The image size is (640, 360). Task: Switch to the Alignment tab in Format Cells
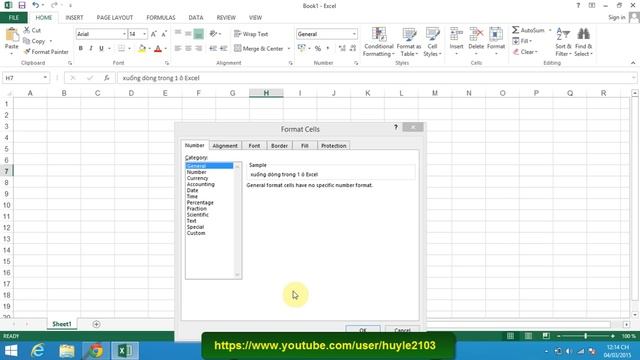[225, 146]
